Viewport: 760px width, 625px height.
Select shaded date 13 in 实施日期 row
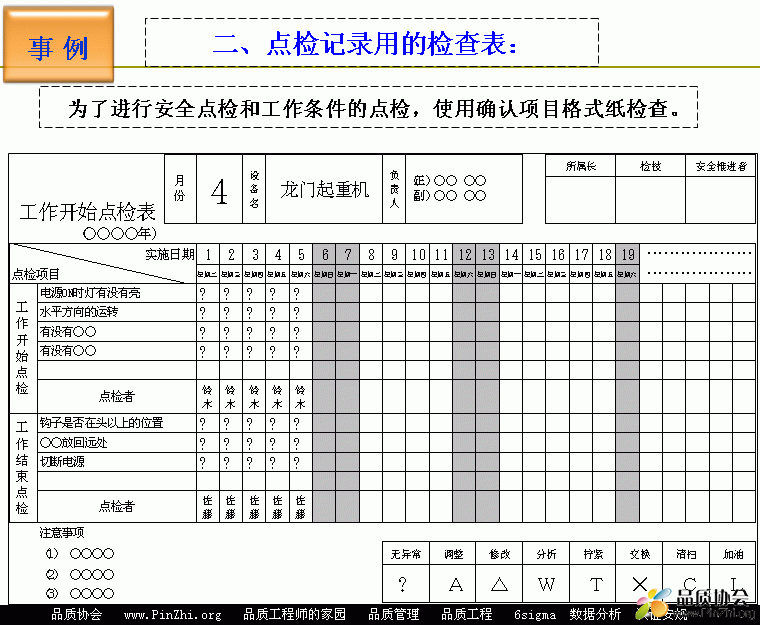[488, 254]
